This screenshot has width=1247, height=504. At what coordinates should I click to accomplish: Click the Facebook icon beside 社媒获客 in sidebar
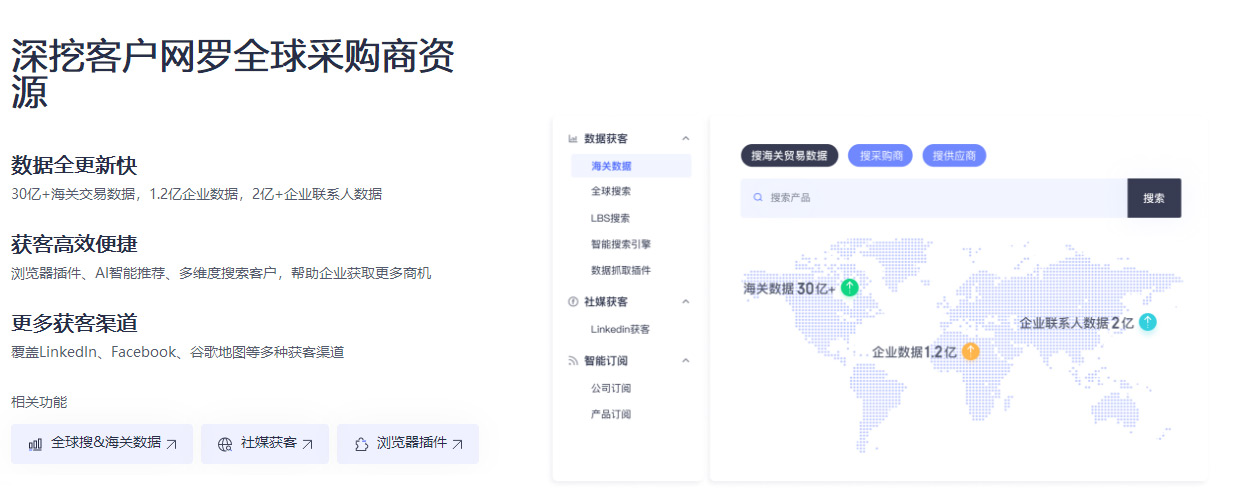pos(573,301)
